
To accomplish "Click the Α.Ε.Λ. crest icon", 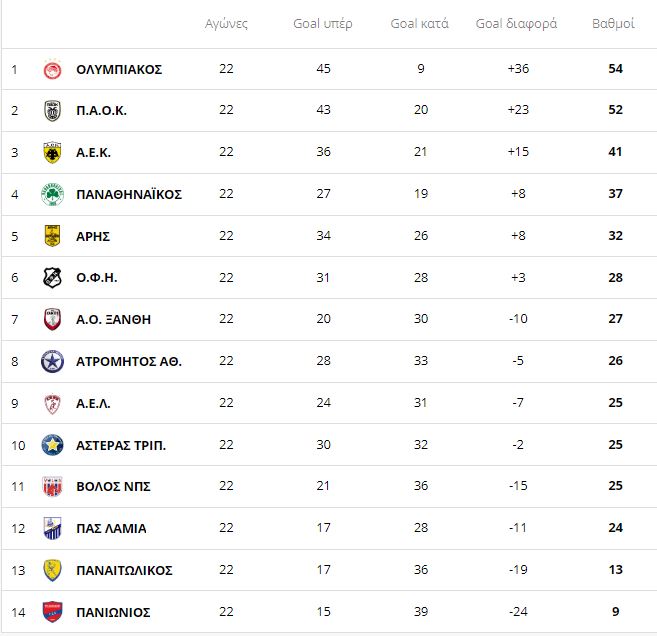I will [x=52, y=404].
